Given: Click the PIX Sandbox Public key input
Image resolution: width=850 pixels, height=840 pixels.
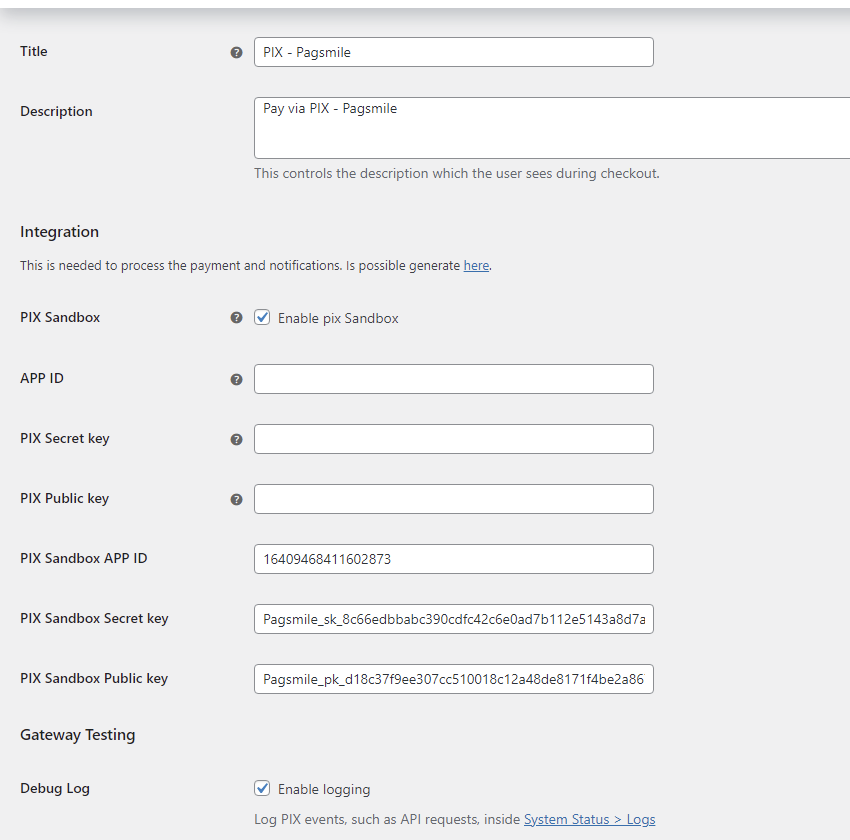Looking at the screenshot, I should coord(453,679).
